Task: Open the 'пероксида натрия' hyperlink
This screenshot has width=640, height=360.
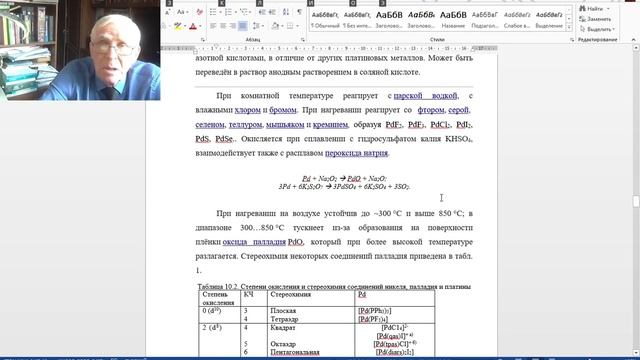Action: [356, 153]
